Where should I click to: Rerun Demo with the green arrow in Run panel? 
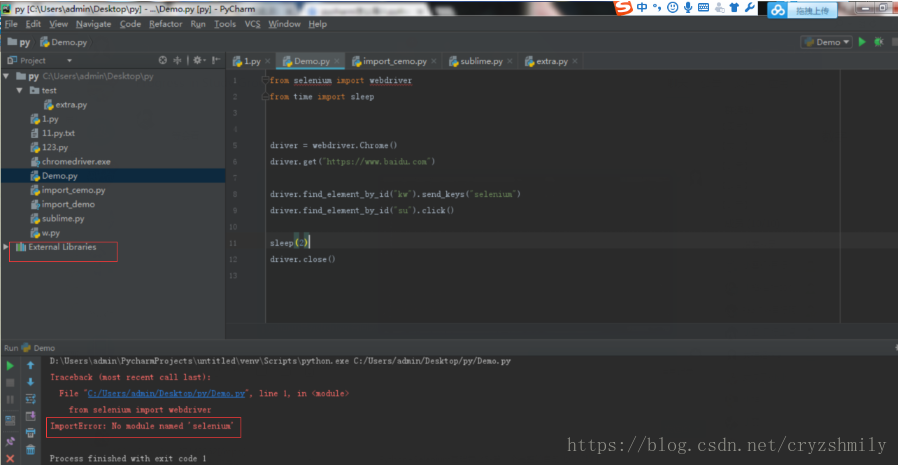point(10,365)
